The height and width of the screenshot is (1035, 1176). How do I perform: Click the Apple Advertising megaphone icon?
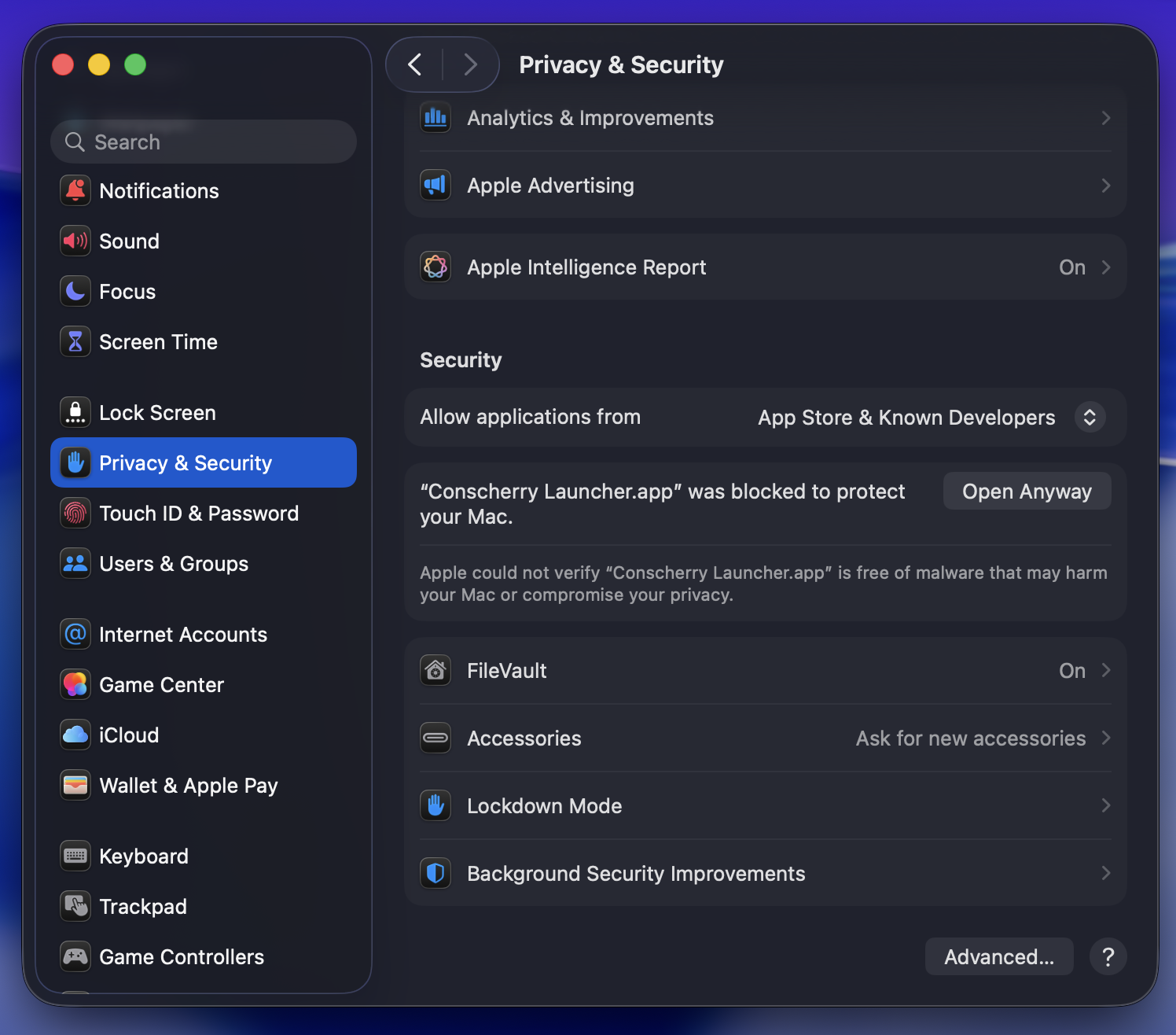coord(435,186)
